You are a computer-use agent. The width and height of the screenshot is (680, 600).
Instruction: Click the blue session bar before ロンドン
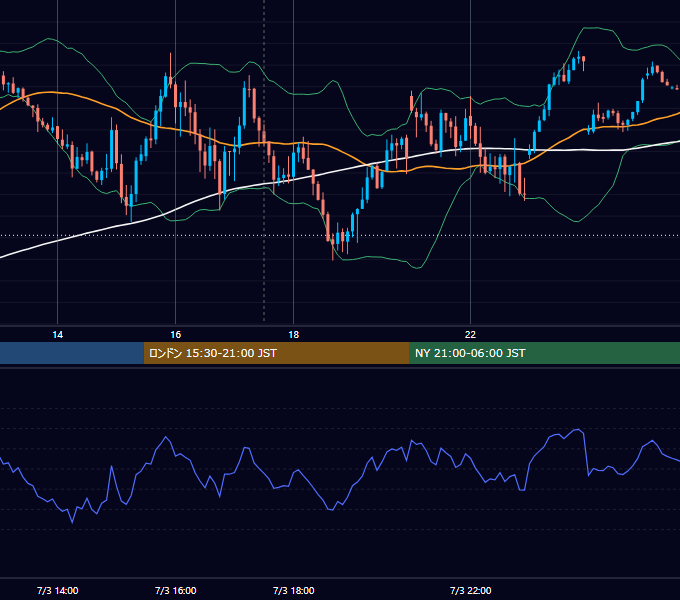(72, 353)
